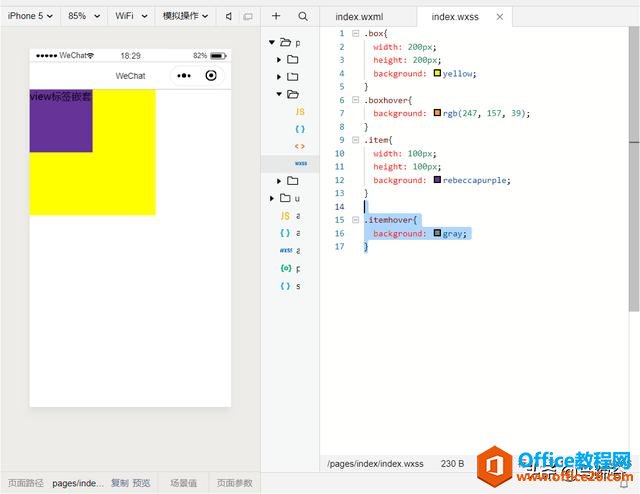This screenshot has width=640, height=494.
Task: Fold the .boxhover rule block
Action: [354, 100]
